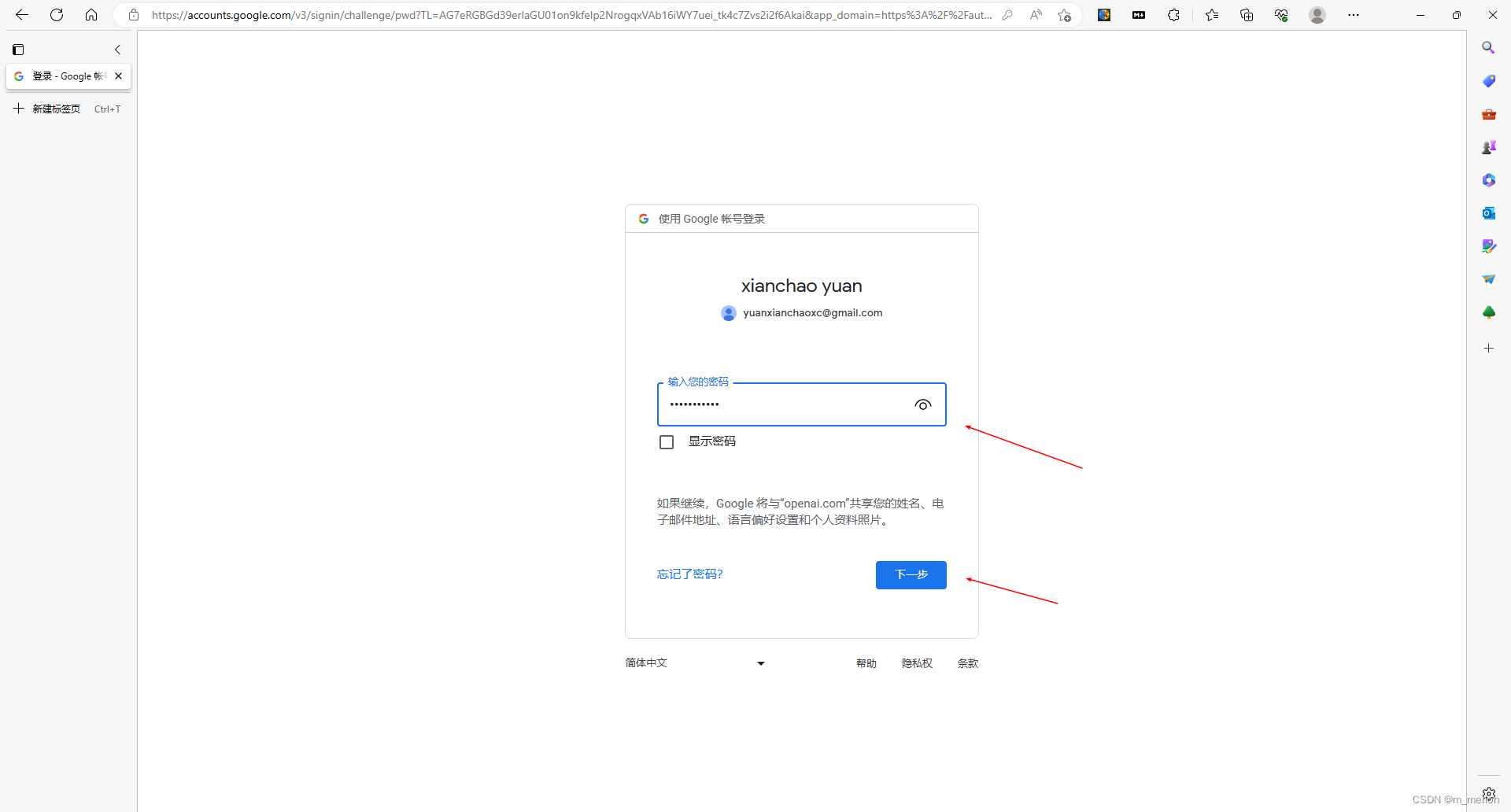
Task: Click the 使用 Google 帐号登录 header text
Action: click(x=711, y=219)
